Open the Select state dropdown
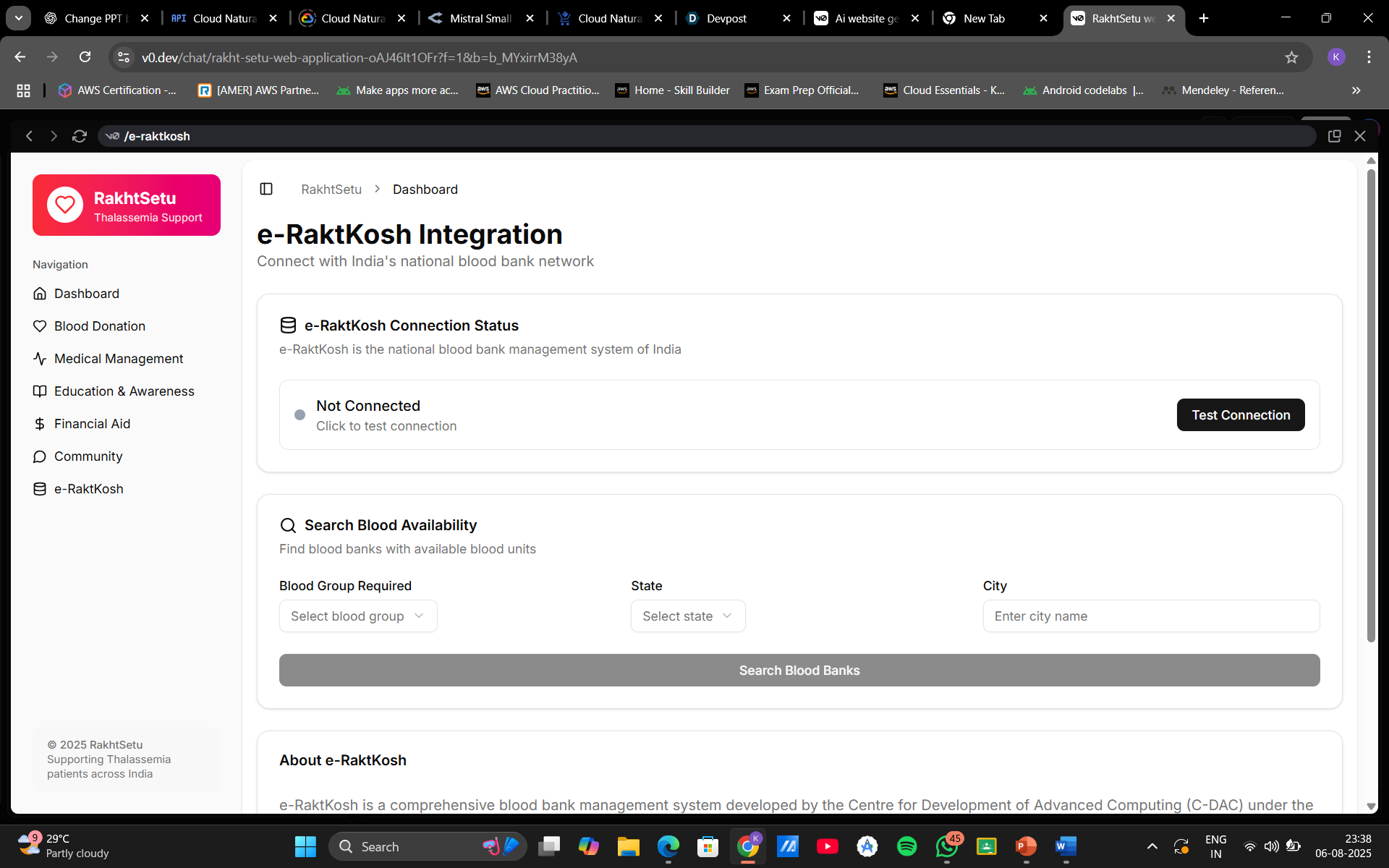 pos(687,616)
